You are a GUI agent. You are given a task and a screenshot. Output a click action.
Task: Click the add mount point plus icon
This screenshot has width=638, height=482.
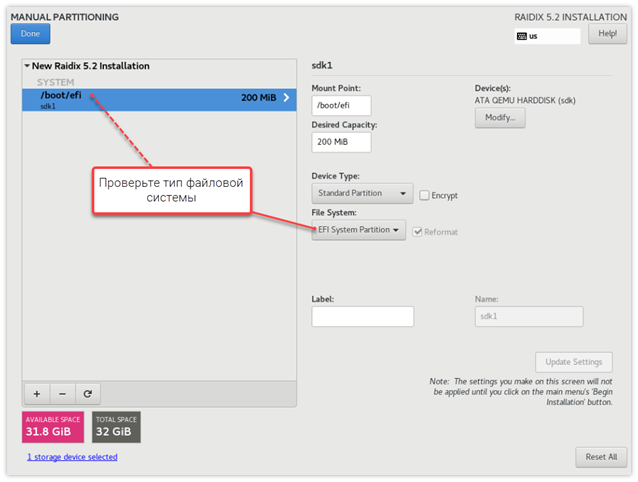[x=37, y=393]
